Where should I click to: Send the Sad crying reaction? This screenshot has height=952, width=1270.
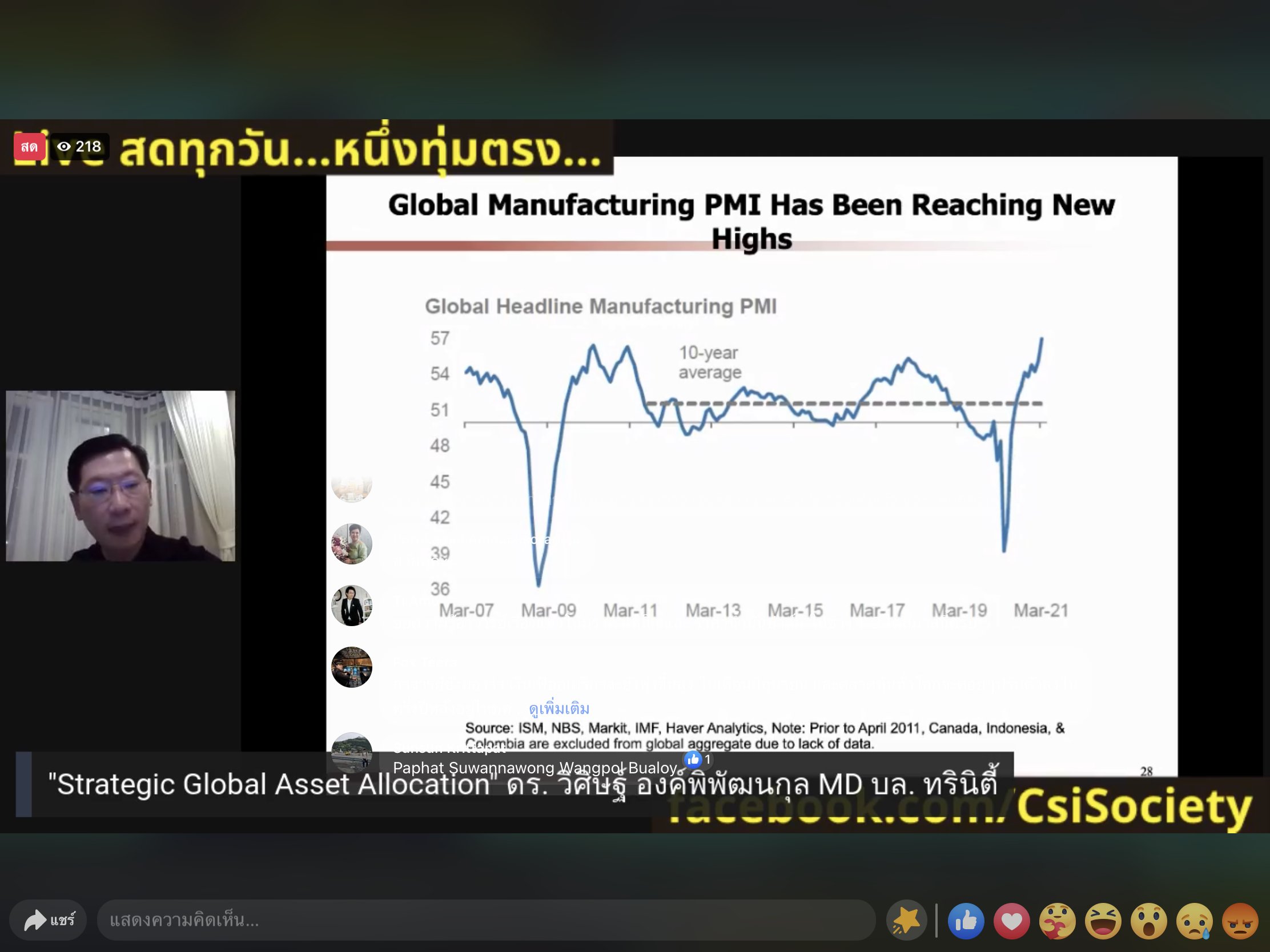tap(1194, 921)
